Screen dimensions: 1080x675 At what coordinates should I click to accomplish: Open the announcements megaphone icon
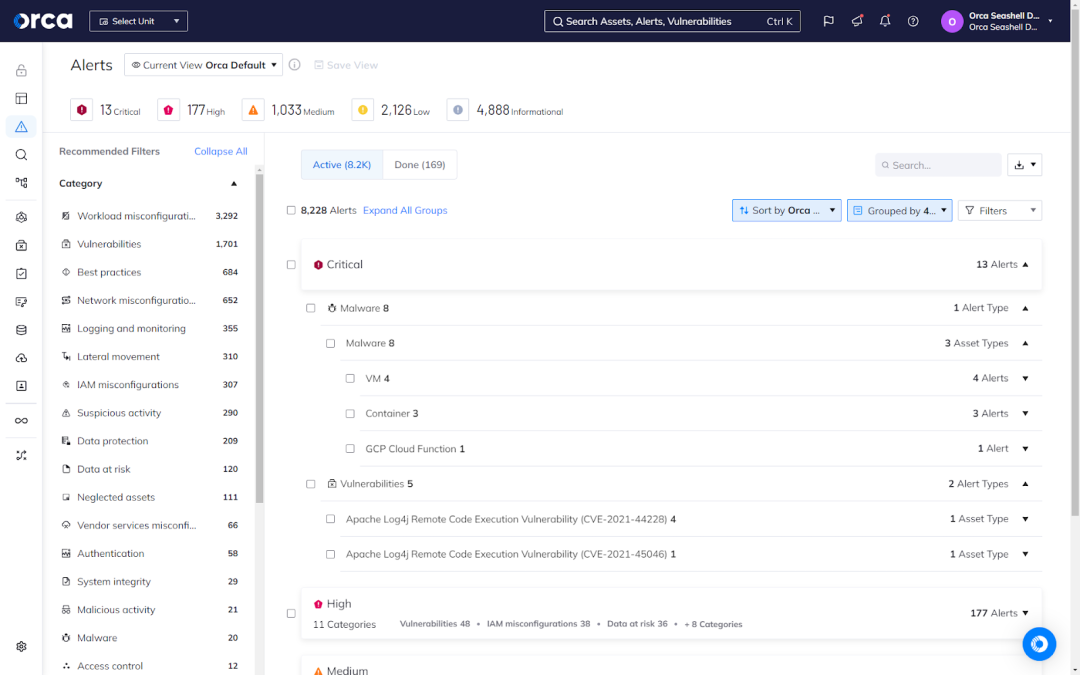pos(857,21)
